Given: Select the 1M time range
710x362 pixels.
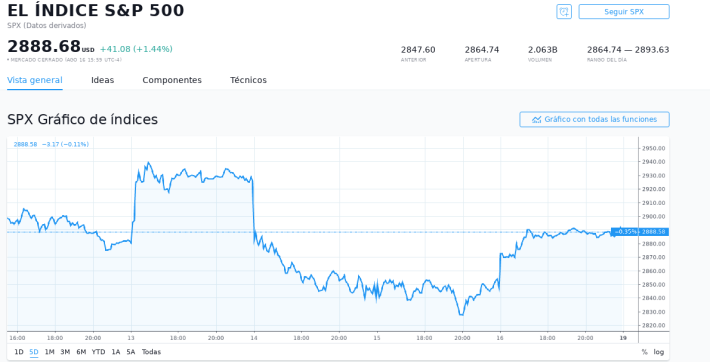Looking at the screenshot, I should coord(49,352).
